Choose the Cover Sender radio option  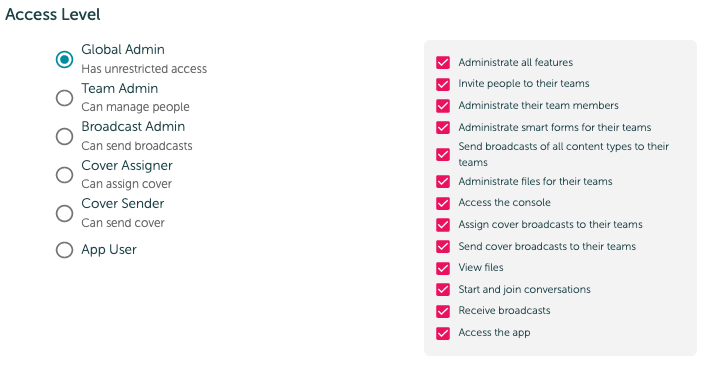(x=64, y=213)
